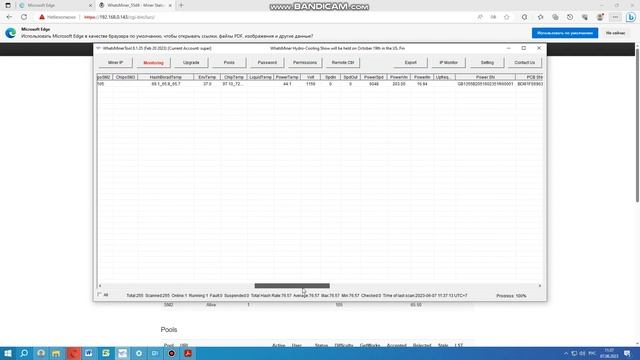Image resolution: width=640 pixels, height=360 pixels.
Task: Click the table's right scroll arrow
Action: tap(540, 286)
